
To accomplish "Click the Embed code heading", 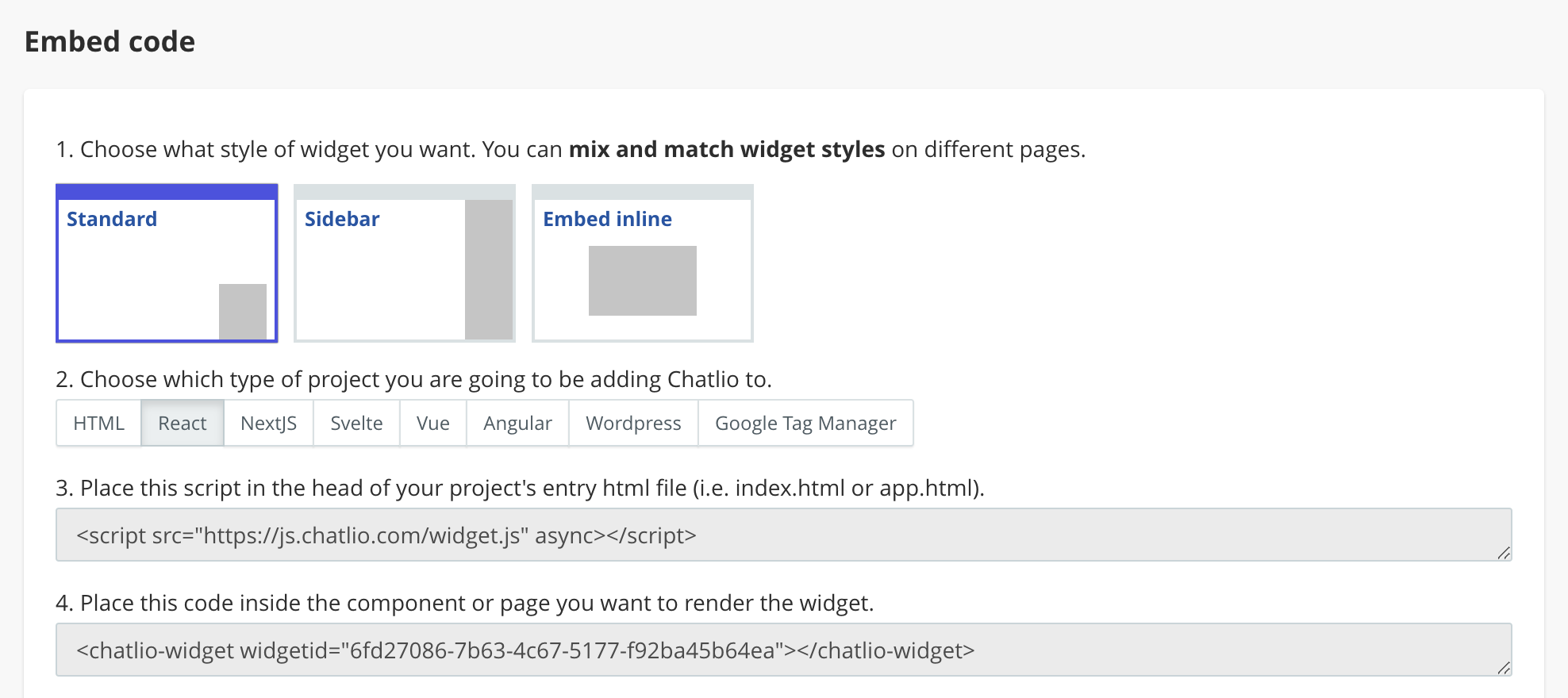I will [x=110, y=41].
